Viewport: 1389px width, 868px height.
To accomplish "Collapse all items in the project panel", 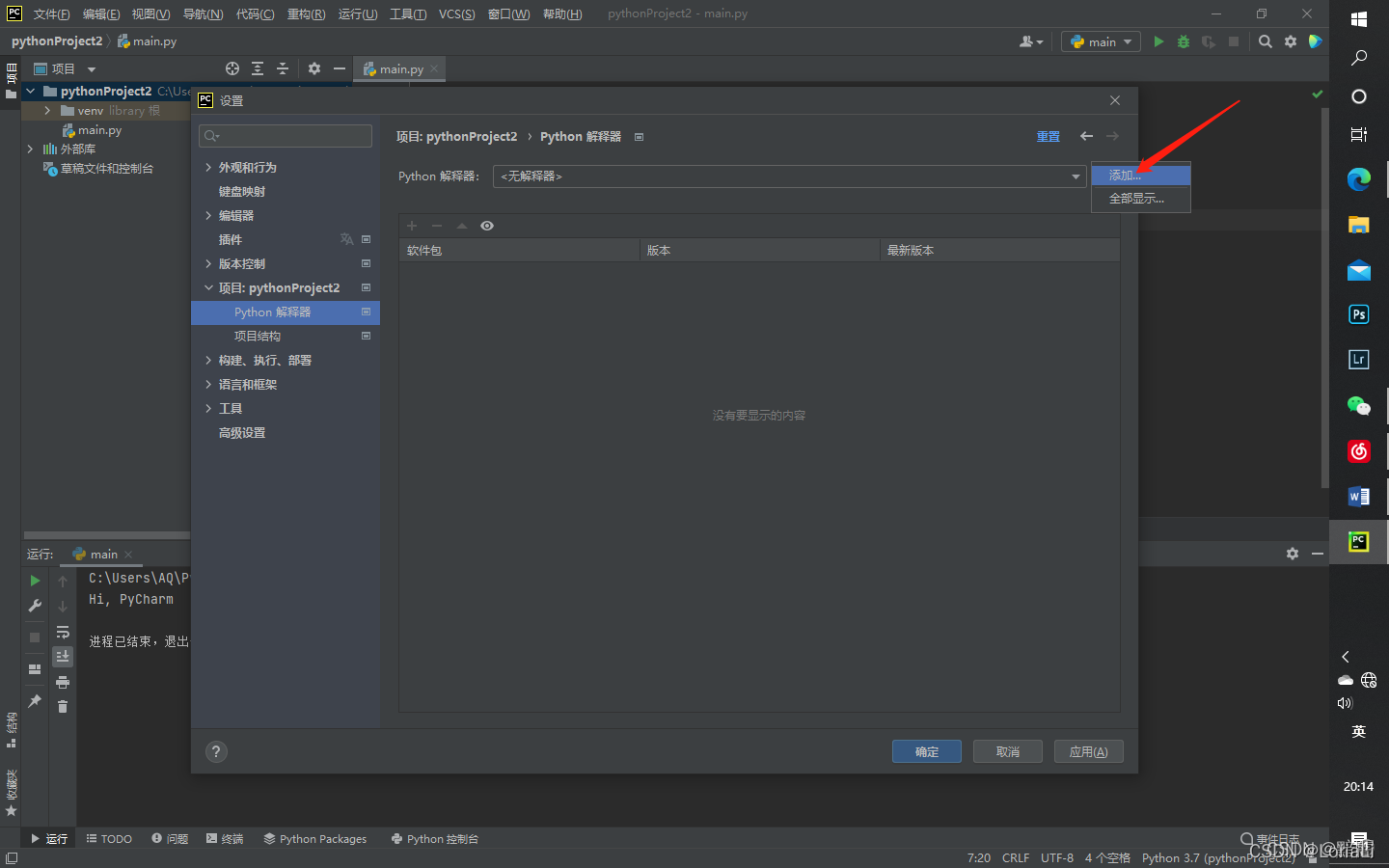I will point(283,68).
